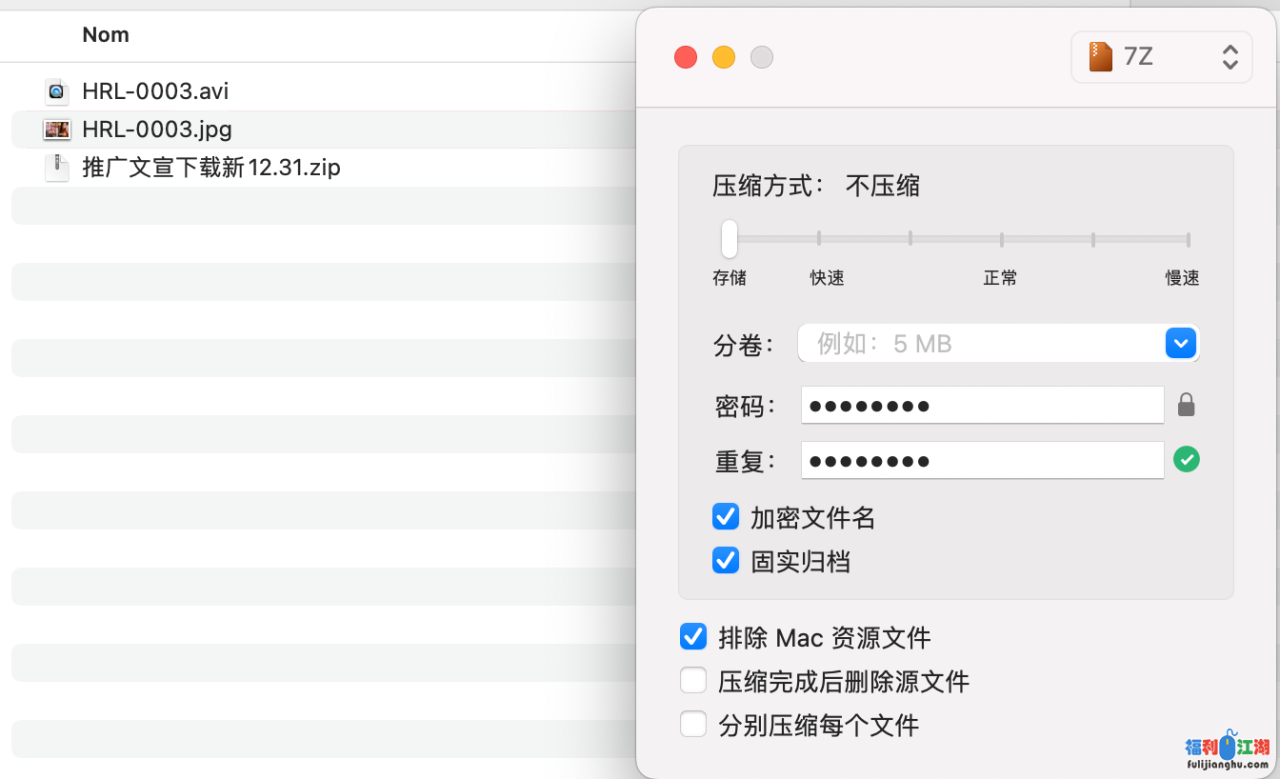
Task: Click the green checkmark password match icon
Action: 1186,460
